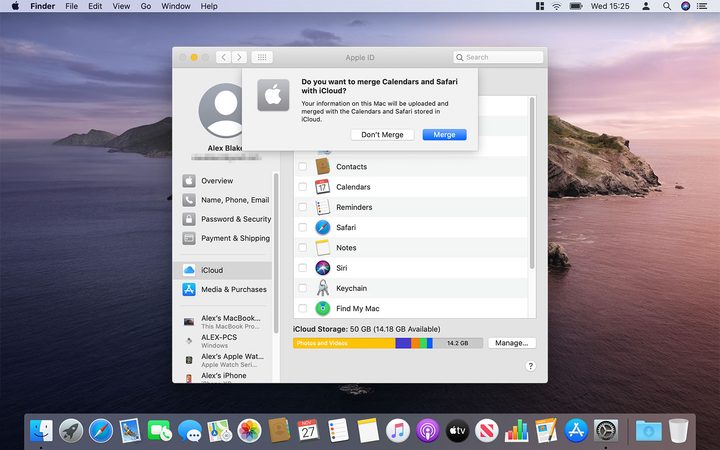
Task: Open Music app in the Dock
Action: pos(398,431)
